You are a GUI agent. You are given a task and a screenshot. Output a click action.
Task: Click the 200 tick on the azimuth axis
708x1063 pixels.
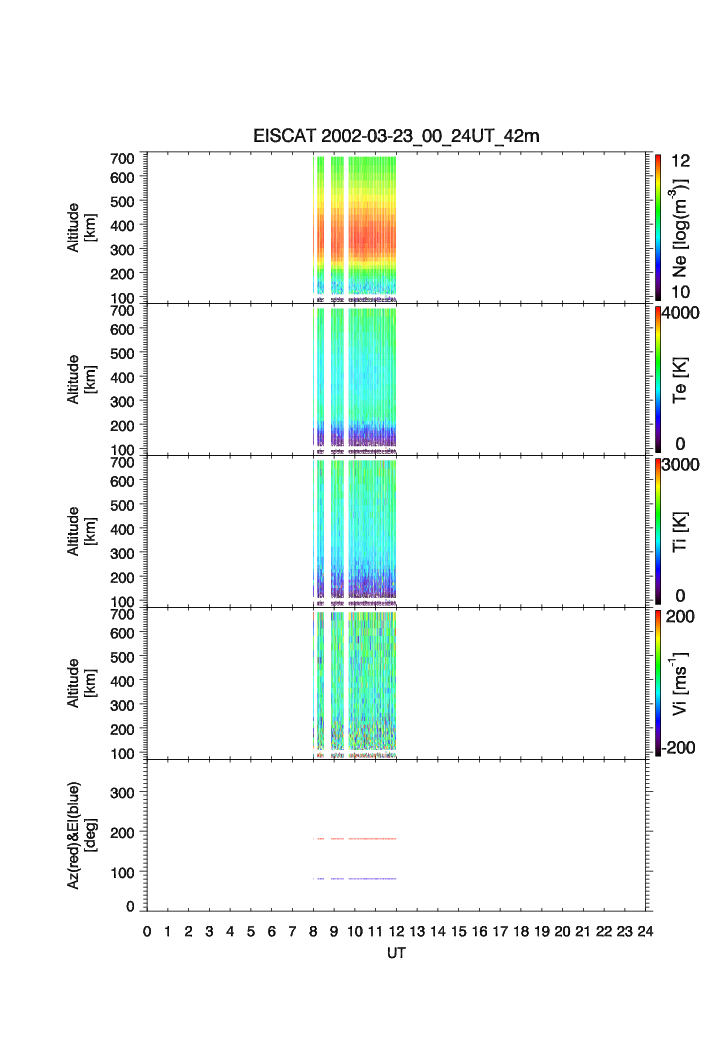[x=128, y=832]
